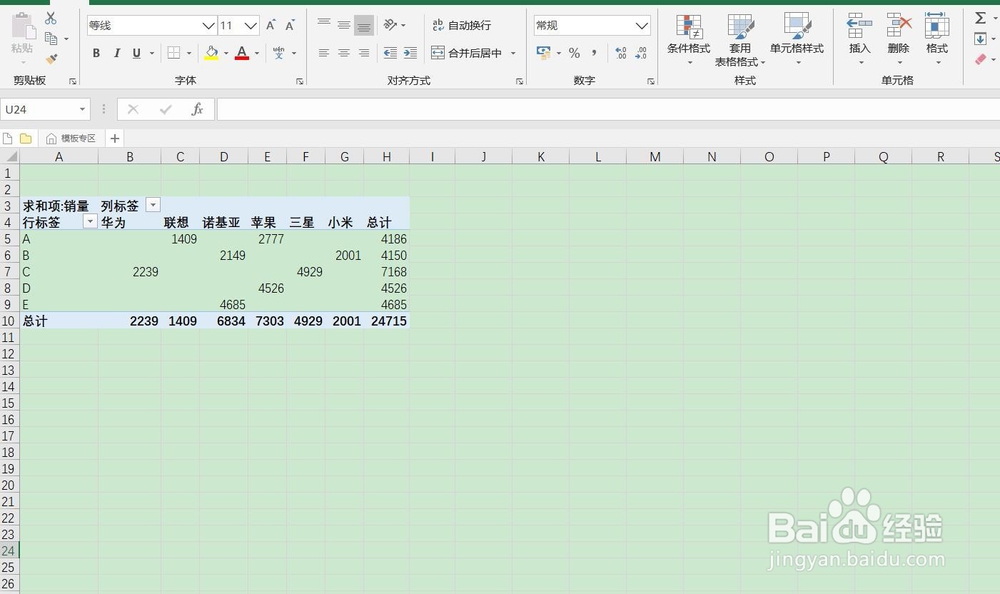The image size is (1000, 594).
Task: Decrease decimal places
Action: (640, 53)
